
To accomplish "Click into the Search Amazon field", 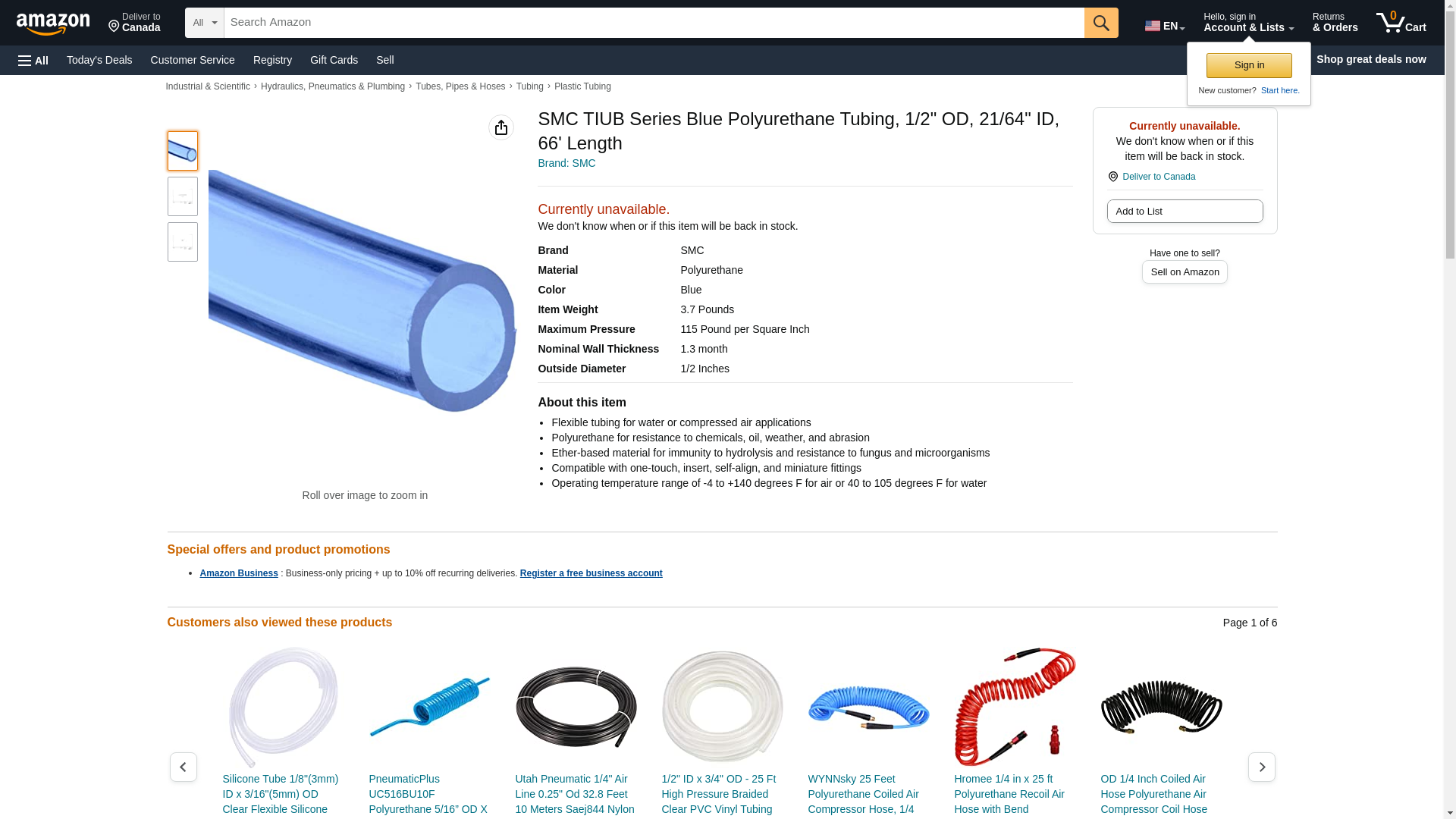I will coord(654,23).
